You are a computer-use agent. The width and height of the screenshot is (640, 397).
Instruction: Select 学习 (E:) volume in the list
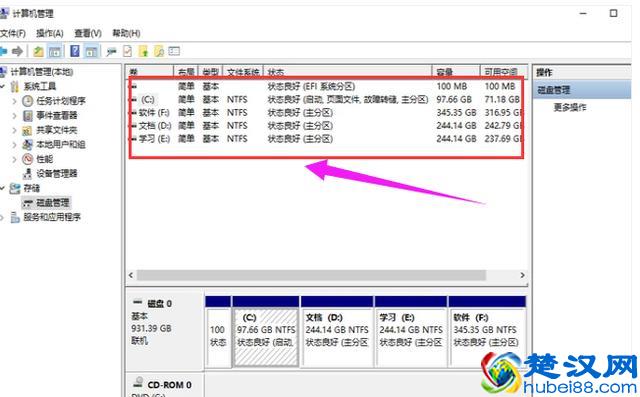coord(154,139)
